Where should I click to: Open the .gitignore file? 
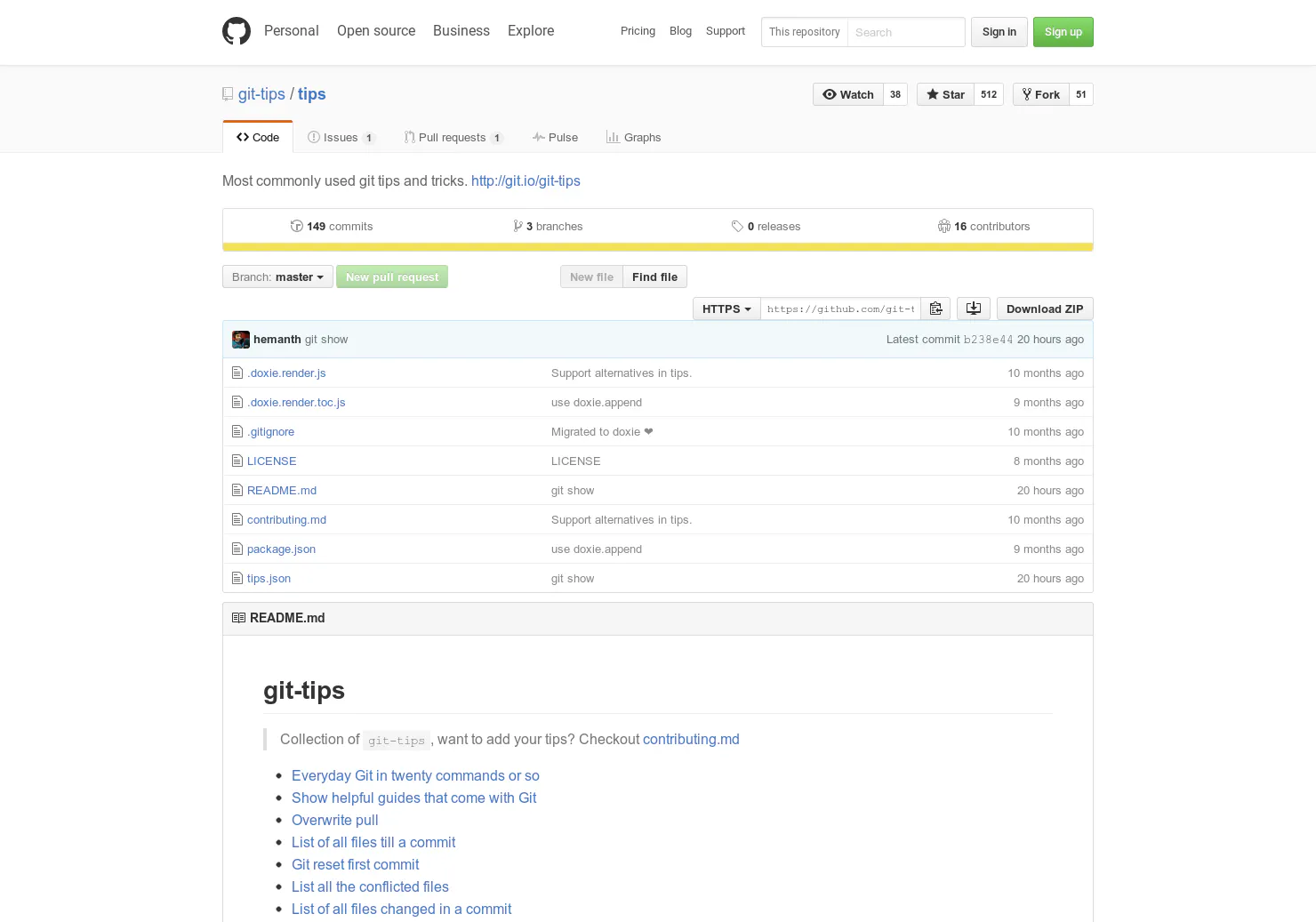[271, 432]
